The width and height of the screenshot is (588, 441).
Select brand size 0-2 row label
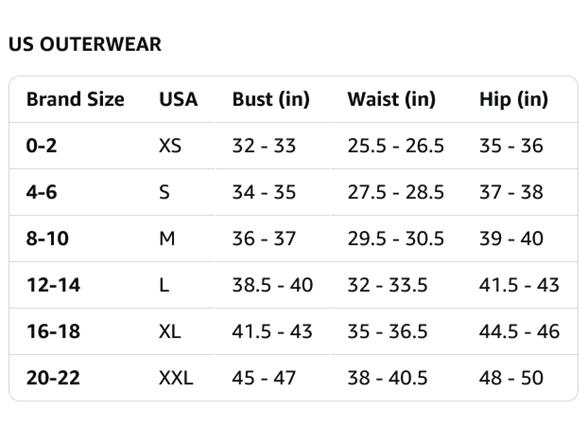[x=42, y=146]
